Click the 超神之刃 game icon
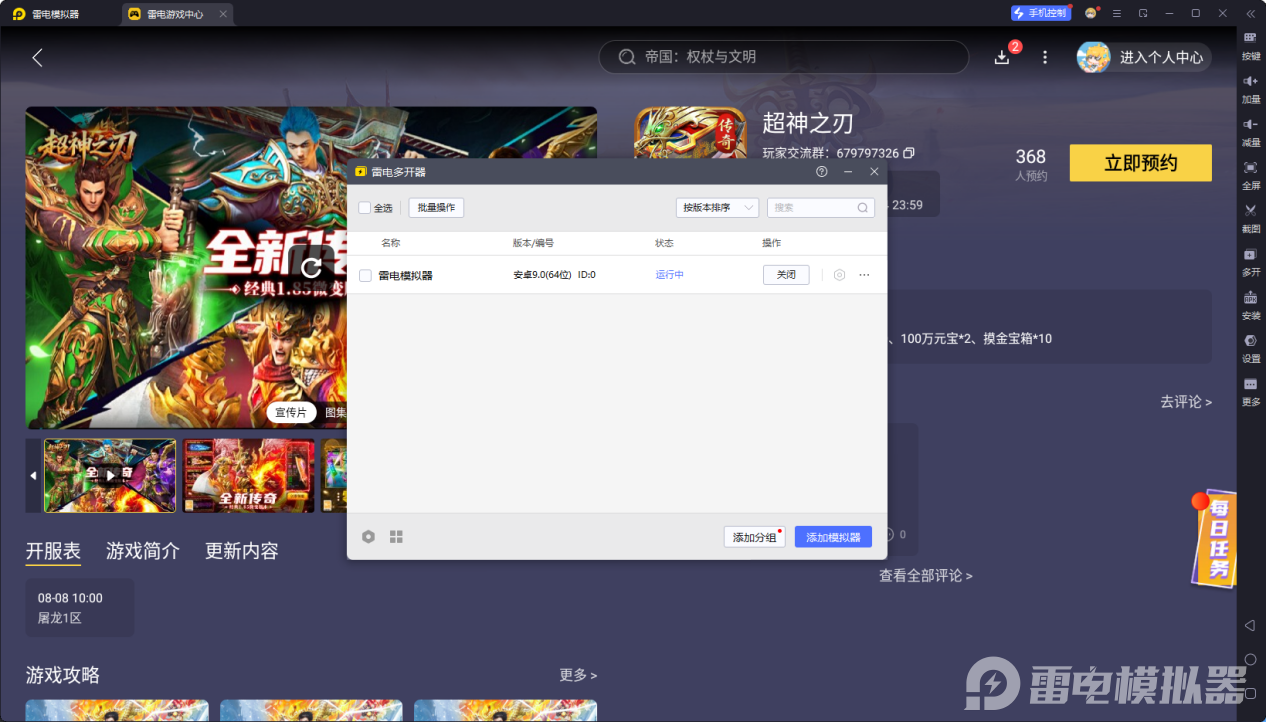Screen dimensions: 1266x722 [x=690, y=132]
